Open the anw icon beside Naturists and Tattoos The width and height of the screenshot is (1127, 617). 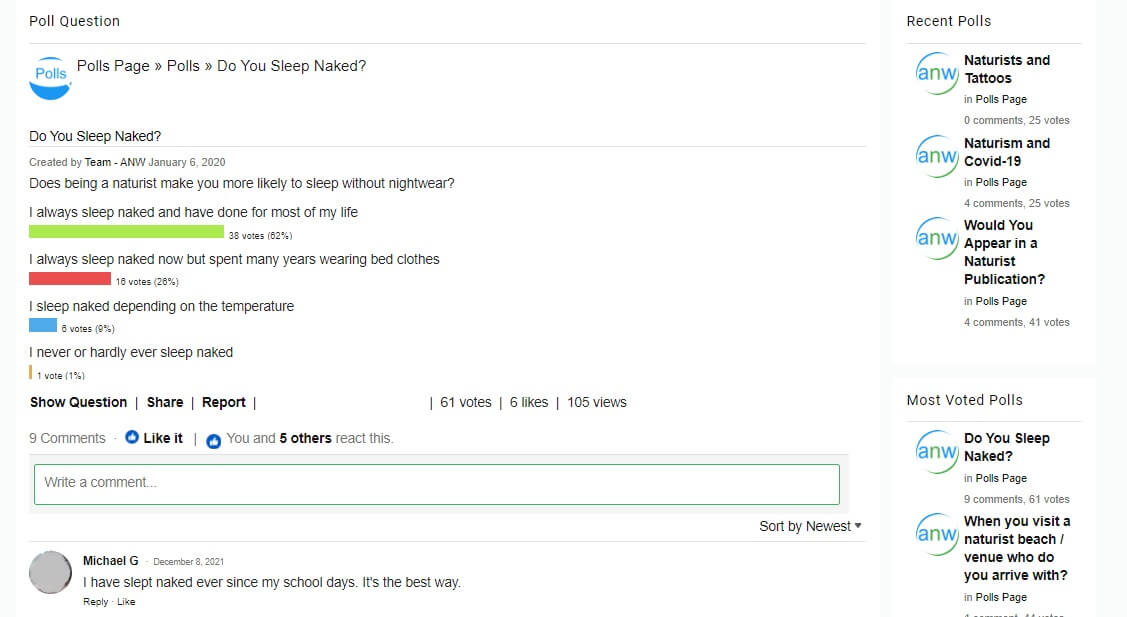[937, 73]
